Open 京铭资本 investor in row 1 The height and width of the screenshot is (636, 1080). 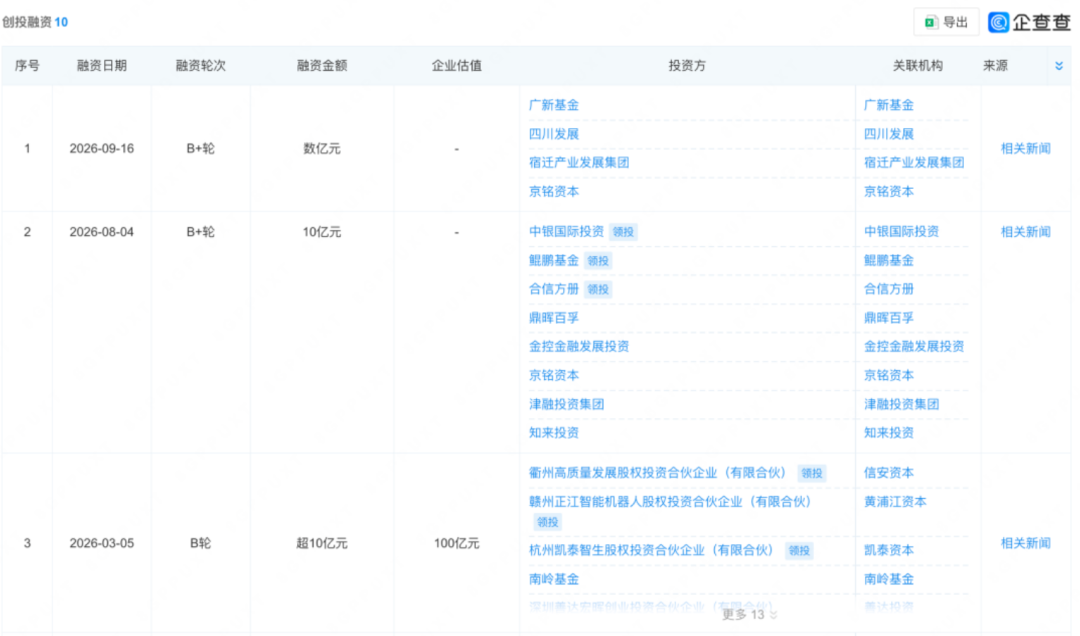coord(554,192)
